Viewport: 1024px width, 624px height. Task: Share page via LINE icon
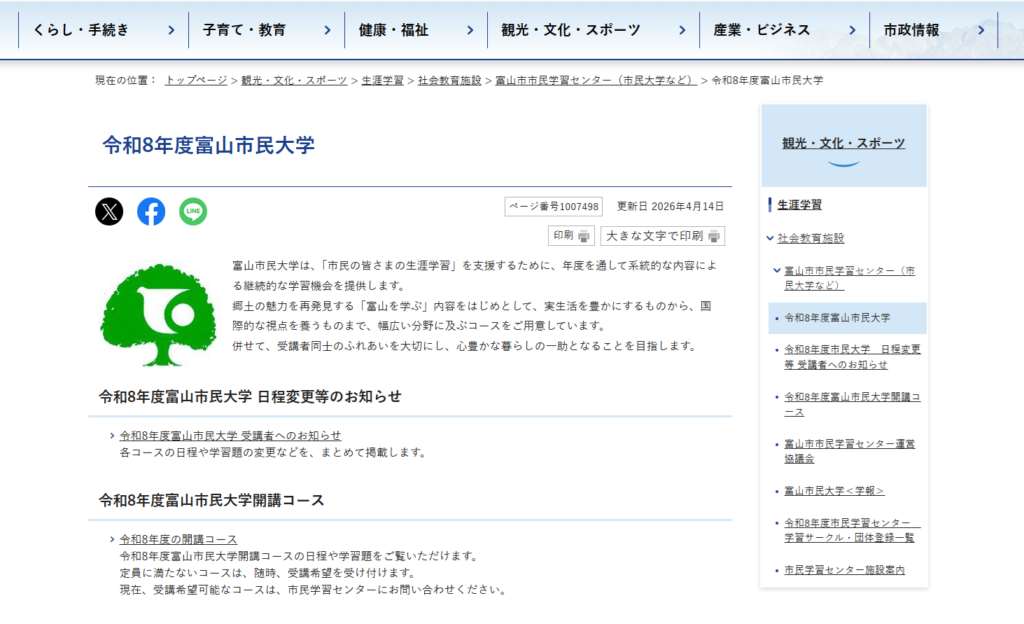coord(193,211)
